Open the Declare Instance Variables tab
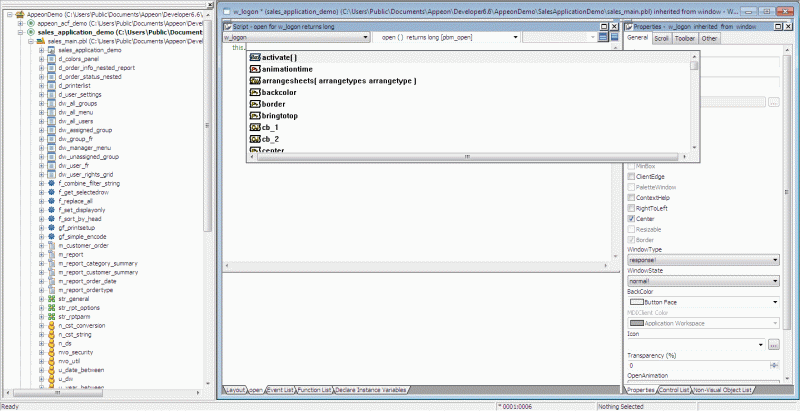Screen dimensions: 800x411 371,390
